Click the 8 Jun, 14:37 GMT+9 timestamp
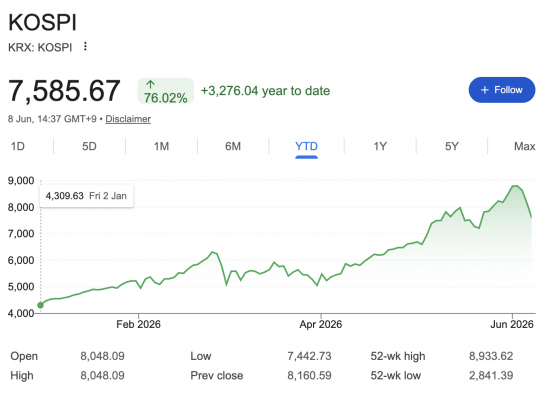The height and width of the screenshot is (400, 550). point(52,119)
